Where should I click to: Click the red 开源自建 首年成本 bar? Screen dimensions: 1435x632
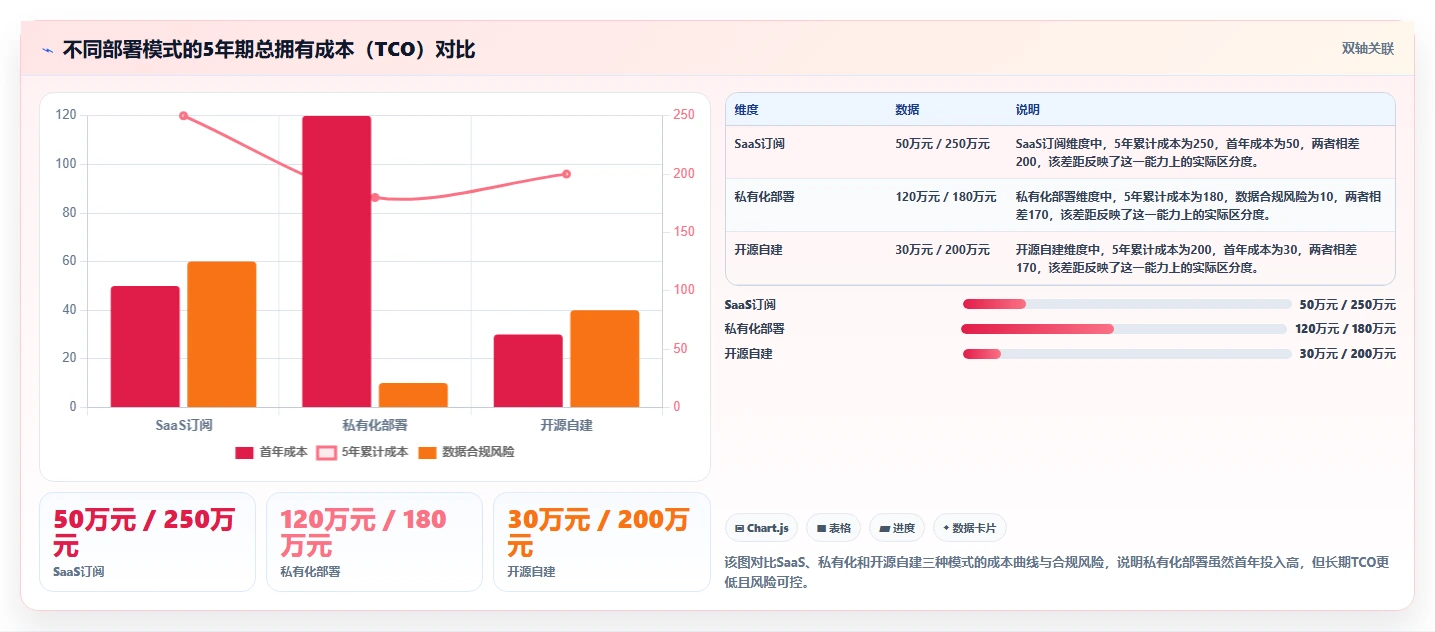tap(528, 371)
